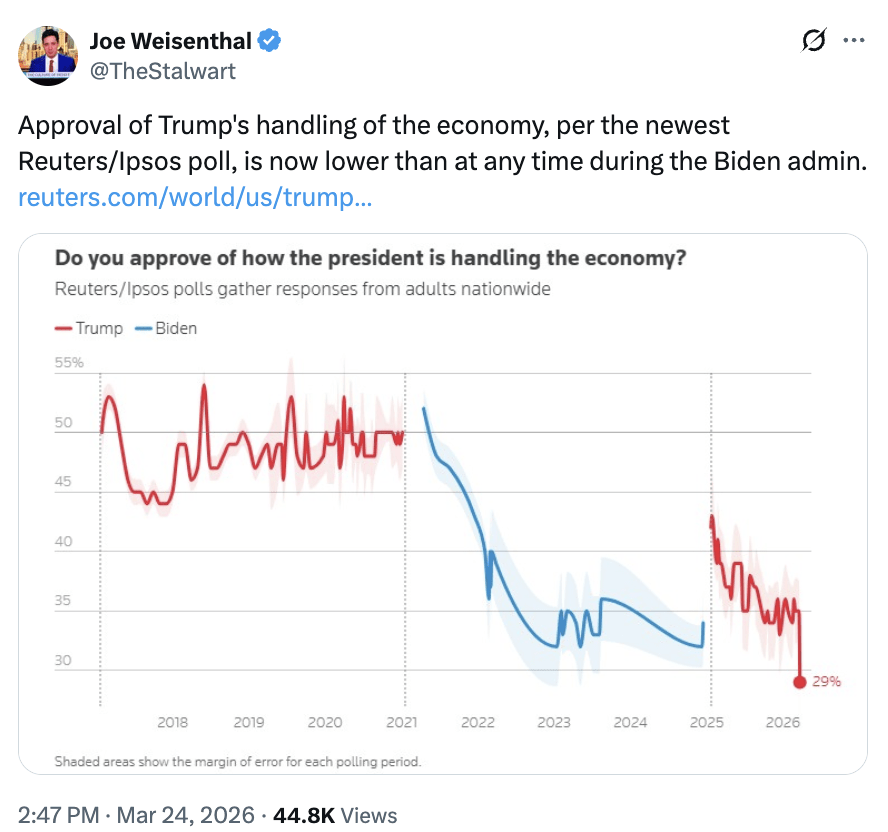
Task: Click the 55% y-axis label
Action: pyautogui.click(x=69, y=363)
